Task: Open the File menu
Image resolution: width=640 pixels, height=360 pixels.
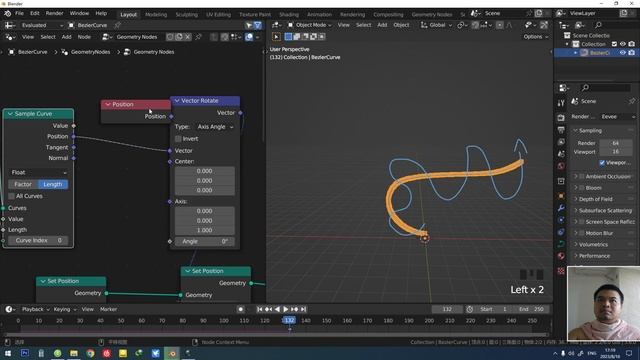Action: pyautogui.click(x=19, y=13)
